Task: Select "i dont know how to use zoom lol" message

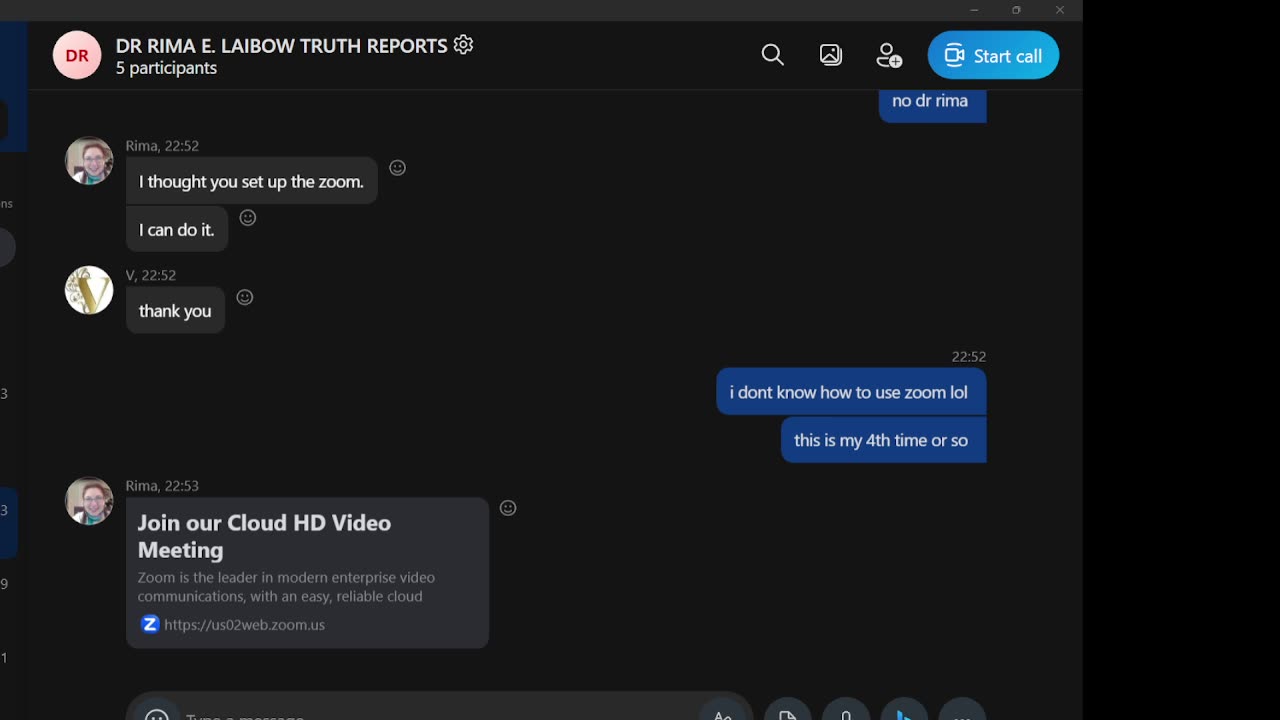Action: (851, 392)
